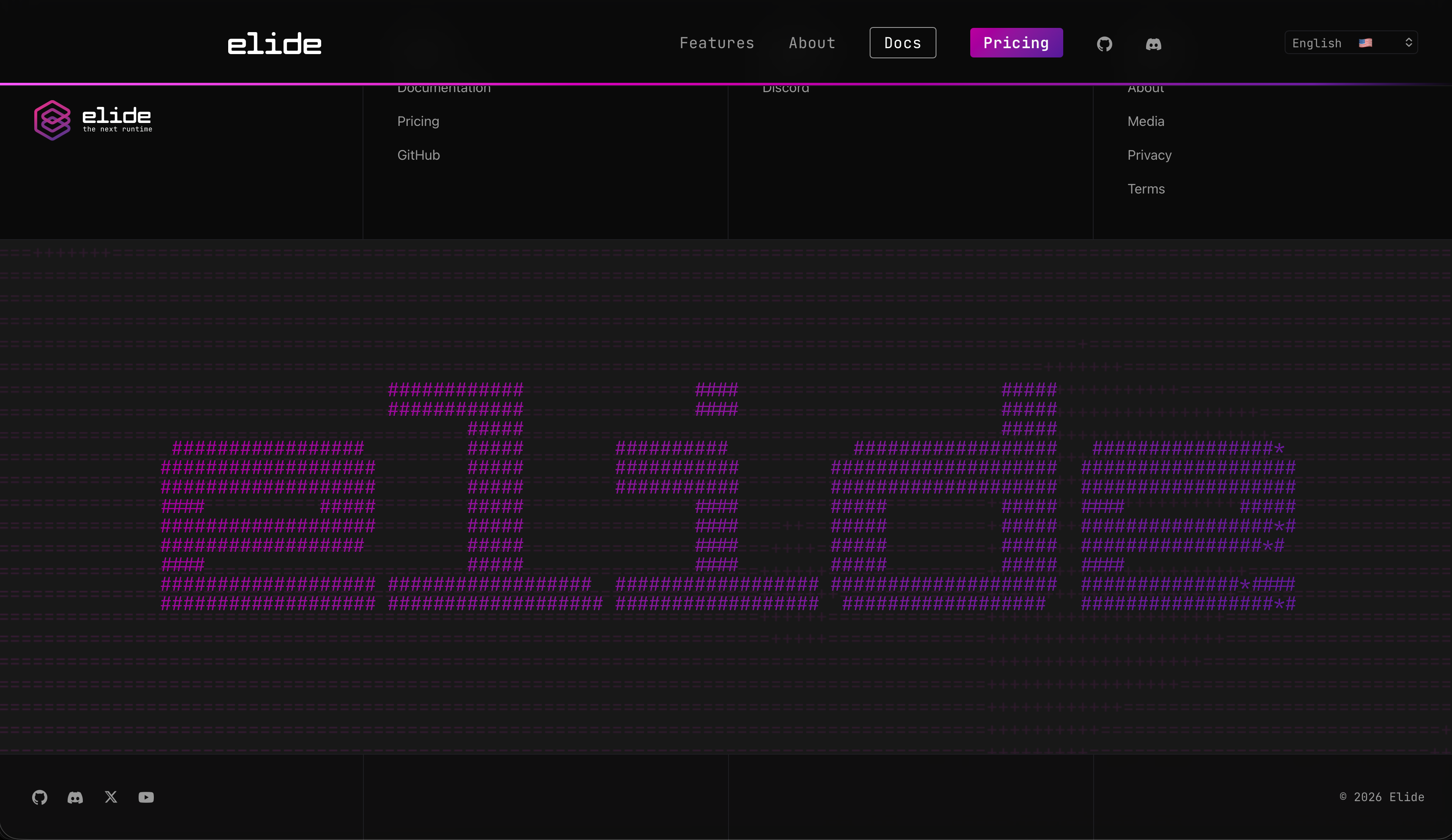Select Docs in the navigation bar
Screen dimensions: 1452x840
pyautogui.click(x=902, y=43)
